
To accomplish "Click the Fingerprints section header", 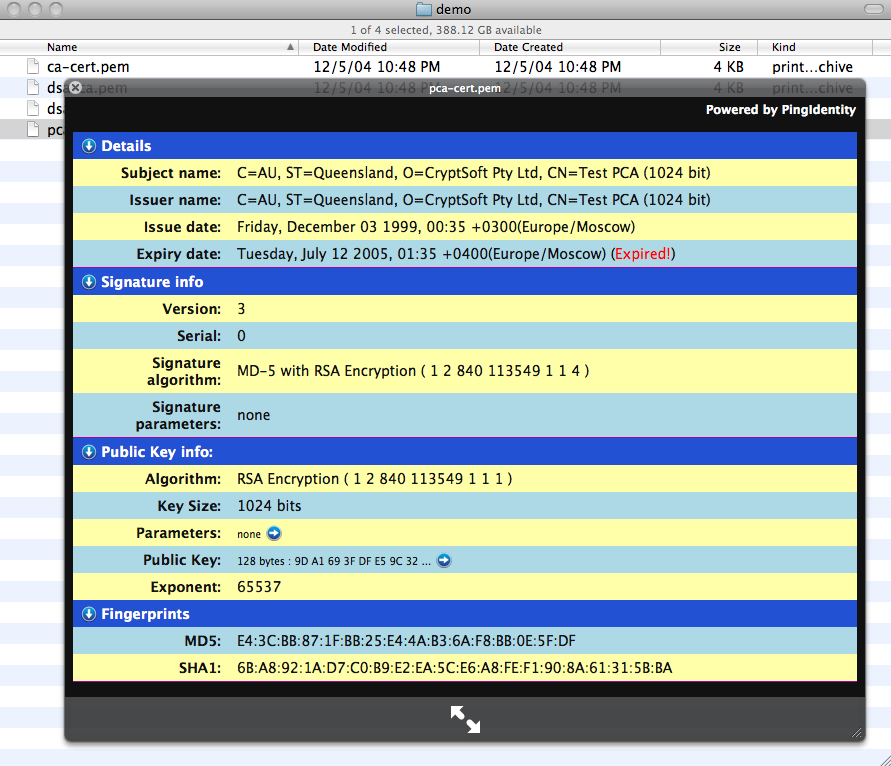I will 465,614.
